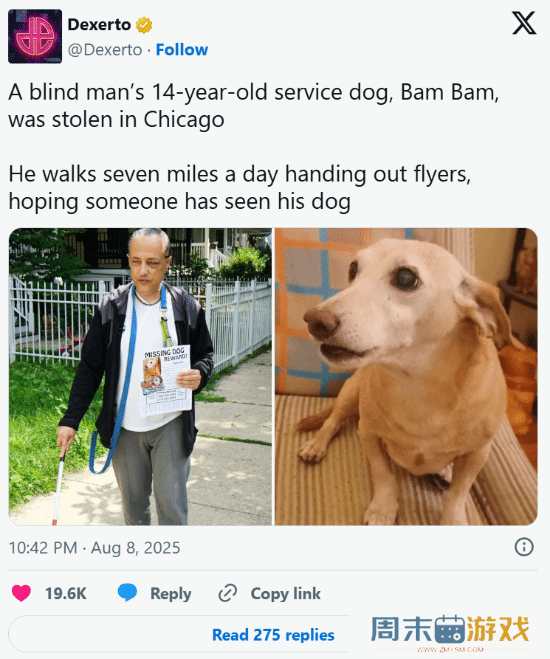Open the 10:42 PM Aug 8, 2025 timestamp
Image resolution: width=550 pixels, height=659 pixels.
coord(95,548)
